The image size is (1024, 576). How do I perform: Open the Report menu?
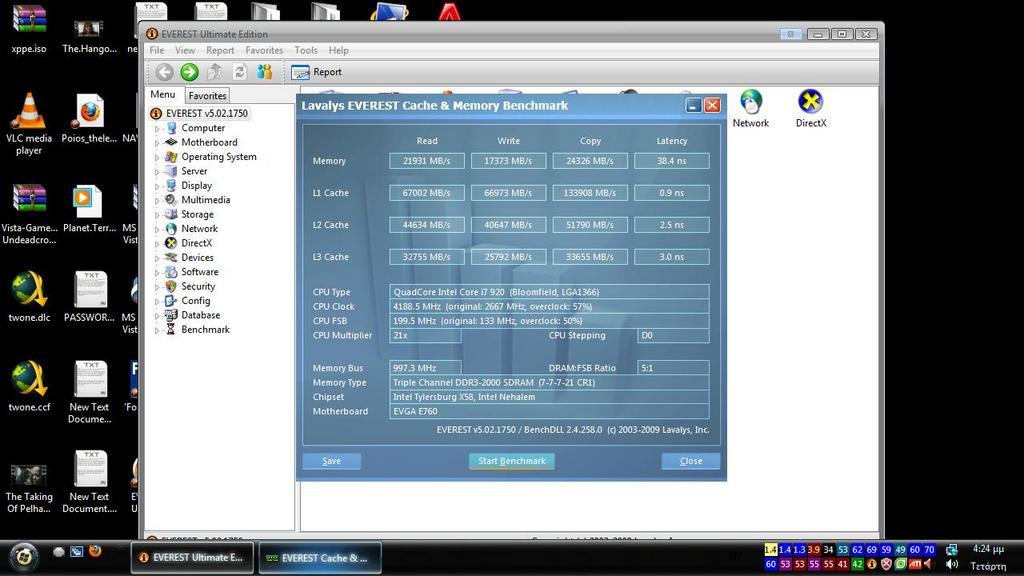tap(220, 50)
